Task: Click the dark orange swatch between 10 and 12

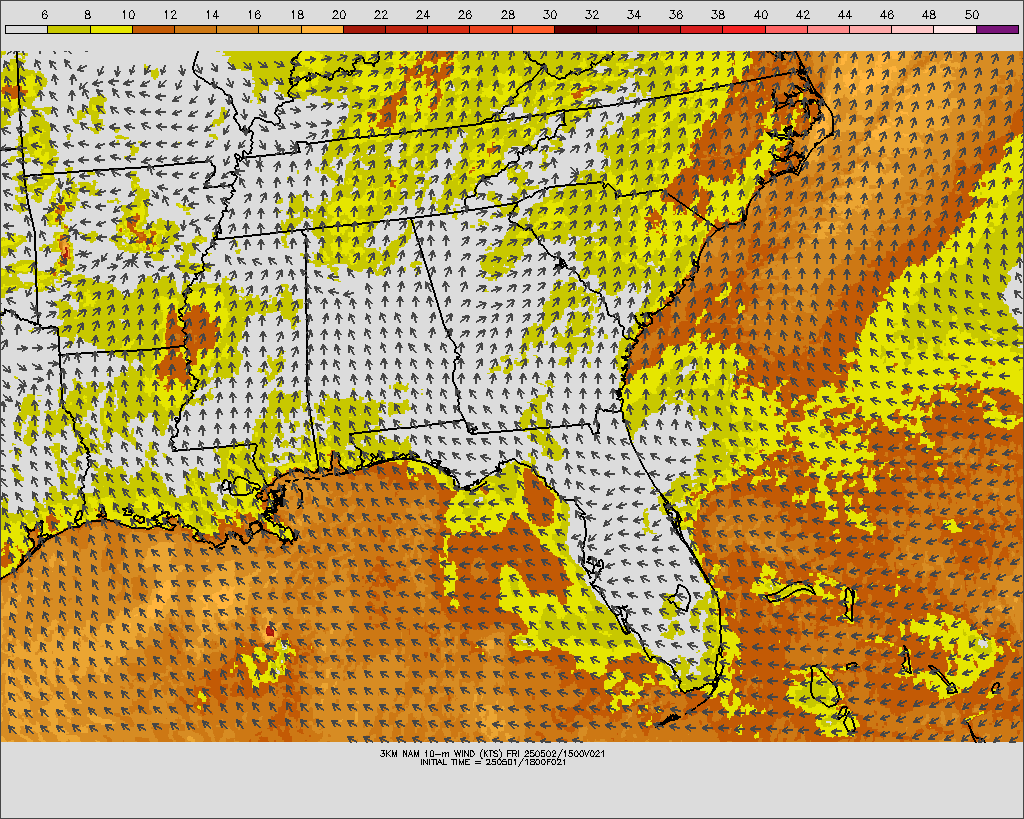Action: [153, 29]
